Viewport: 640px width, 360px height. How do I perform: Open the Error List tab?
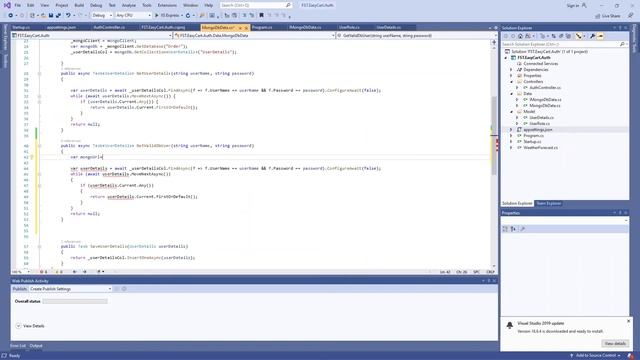pyautogui.click(x=18, y=346)
